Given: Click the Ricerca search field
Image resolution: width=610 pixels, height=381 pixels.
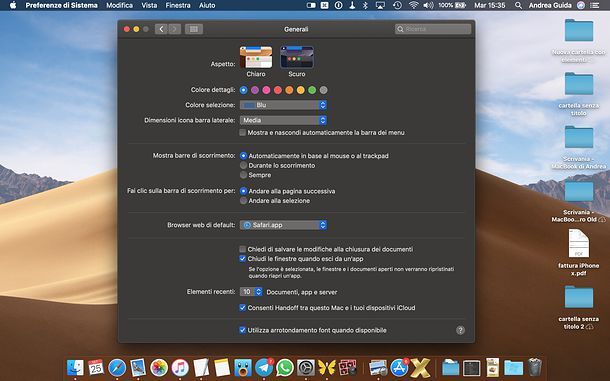Looking at the screenshot, I should tap(433, 29).
